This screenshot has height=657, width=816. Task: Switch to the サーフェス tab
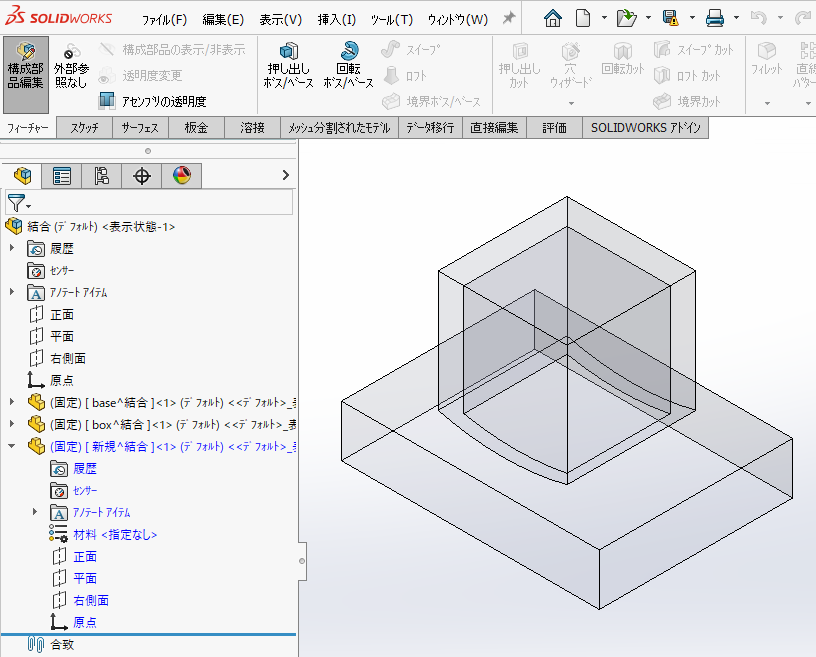coord(140,128)
